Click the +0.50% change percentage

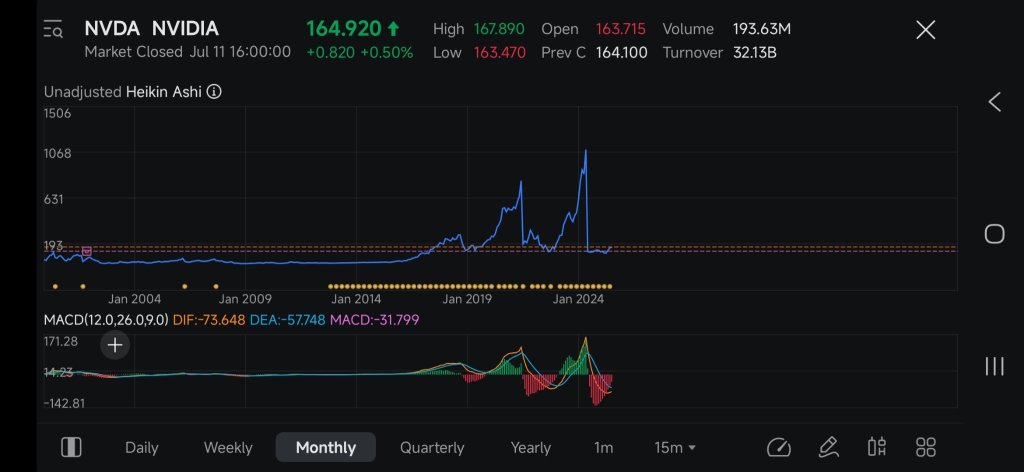pos(387,53)
